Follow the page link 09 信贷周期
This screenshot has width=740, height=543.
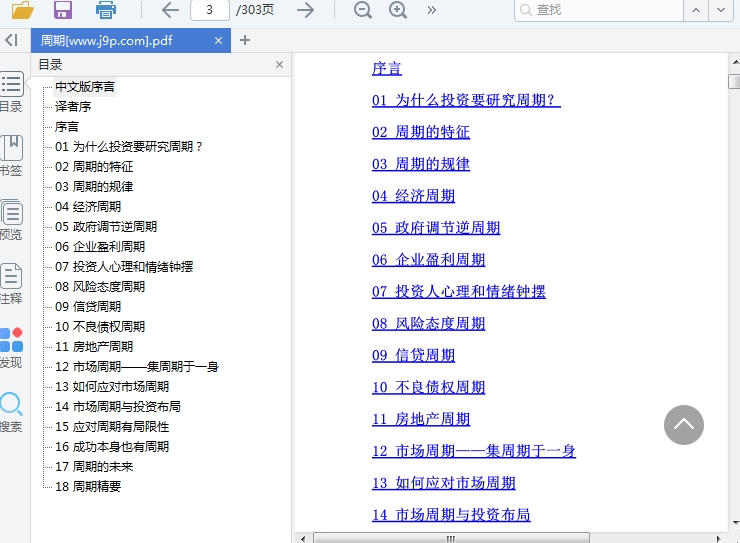click(413, 355)
